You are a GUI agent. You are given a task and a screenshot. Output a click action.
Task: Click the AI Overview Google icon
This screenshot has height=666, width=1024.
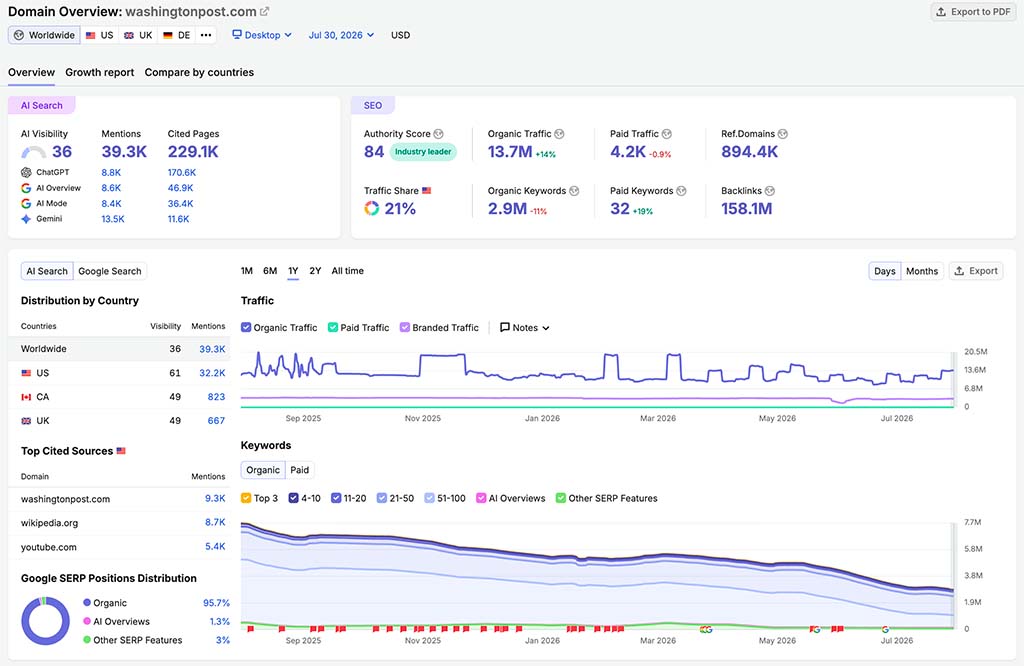pos(26,188)
